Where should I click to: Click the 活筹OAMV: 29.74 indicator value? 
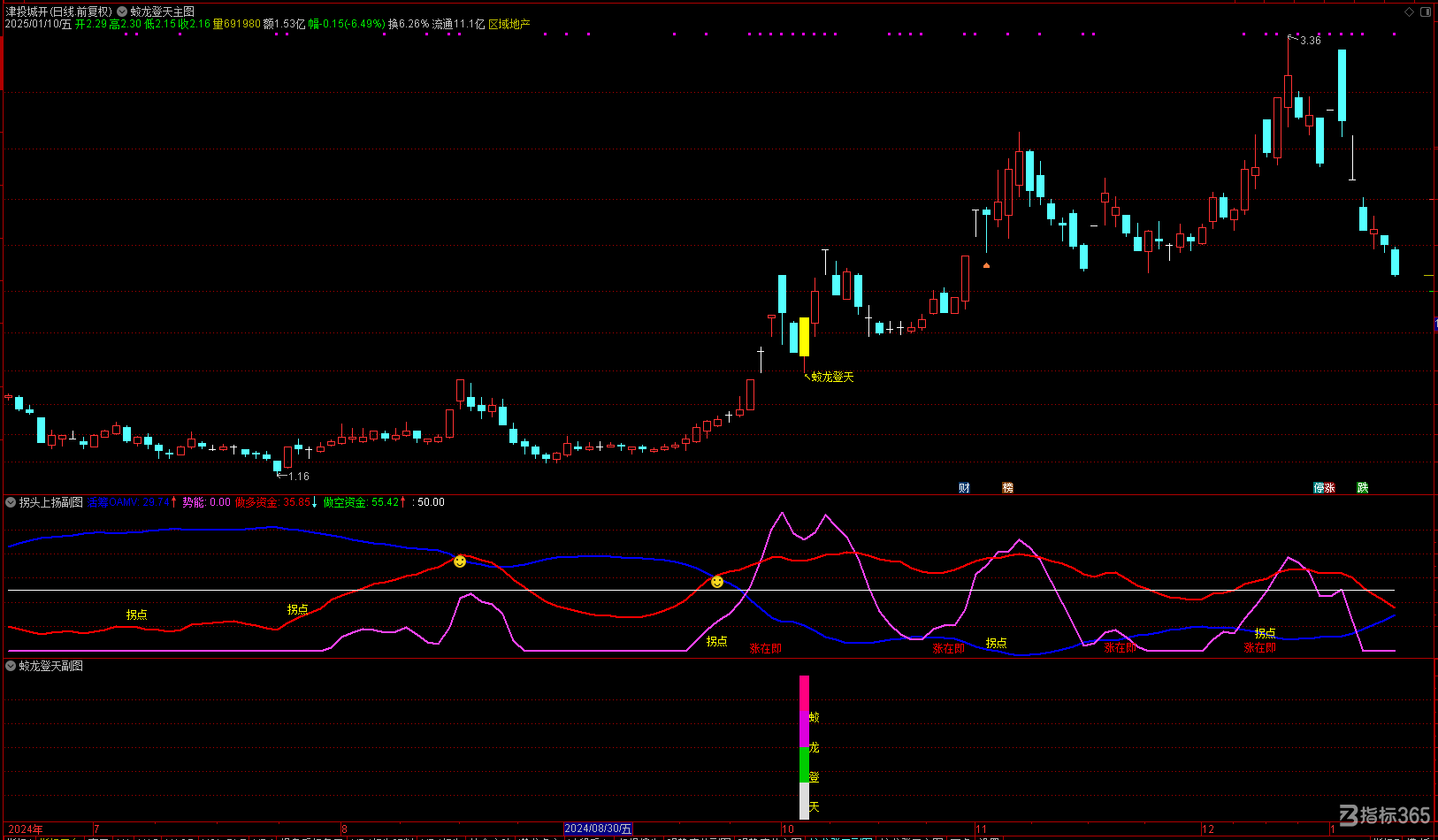[x=129, y=502]
